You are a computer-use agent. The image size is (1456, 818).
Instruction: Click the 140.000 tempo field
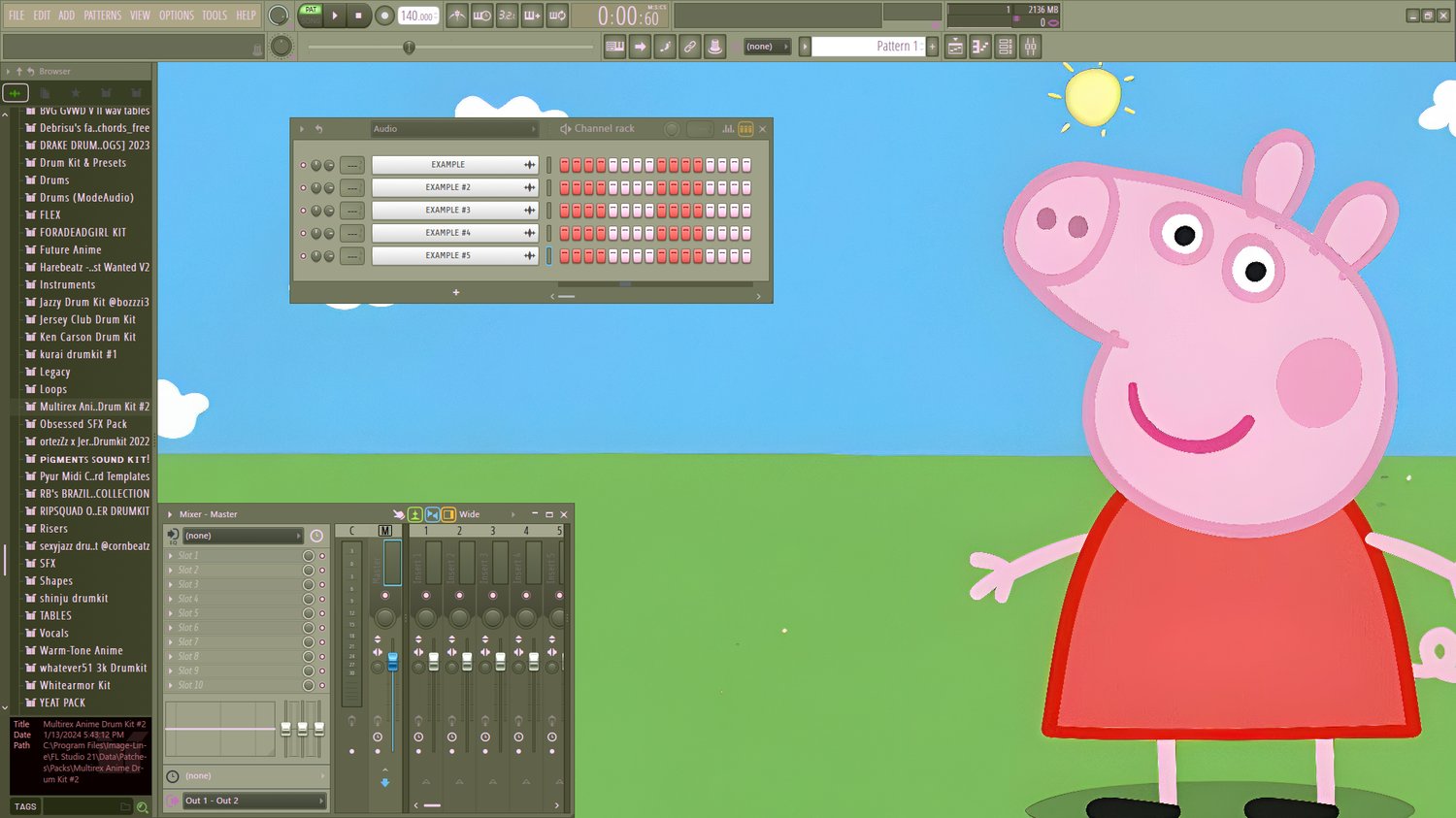417,16
